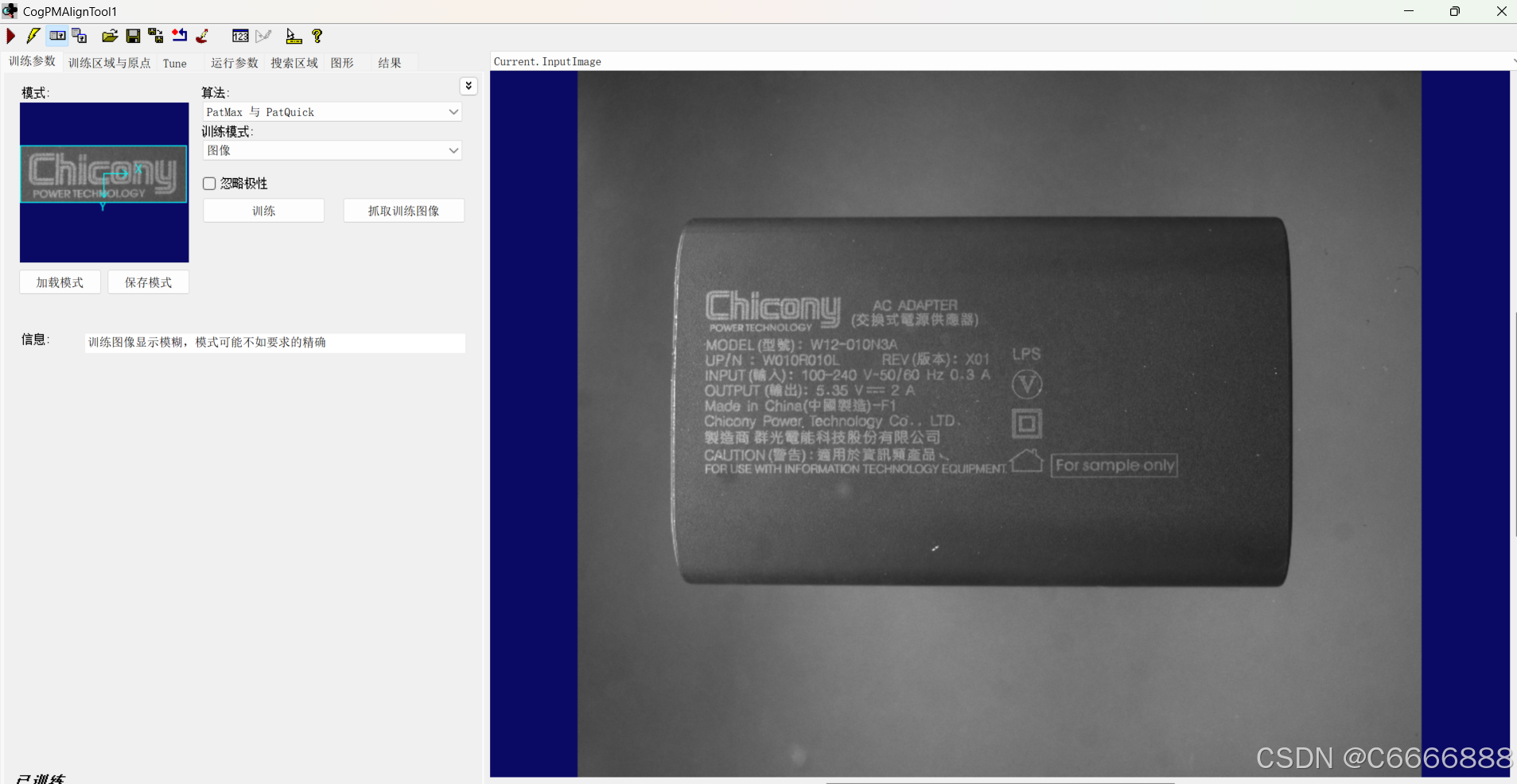The height and width of the screenshot is (784, 1517).
Task: Click the 抓取训练图像 button
Action: (x=403, y=211)
